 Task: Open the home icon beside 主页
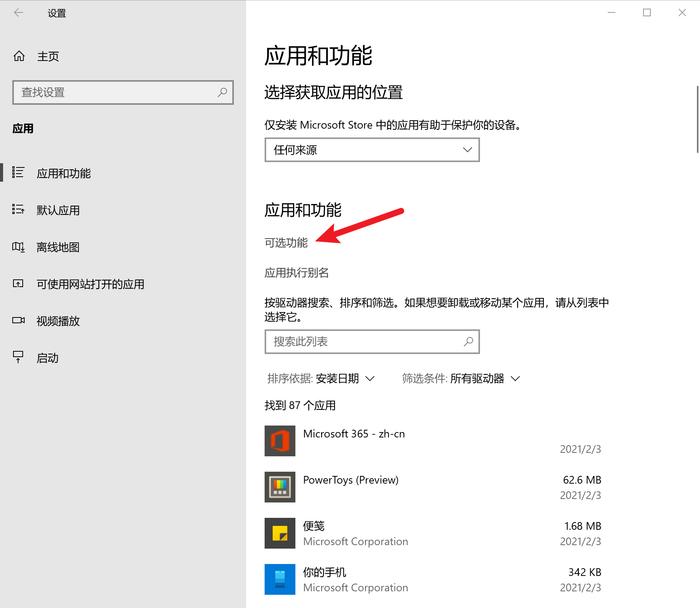pos(19,56)
